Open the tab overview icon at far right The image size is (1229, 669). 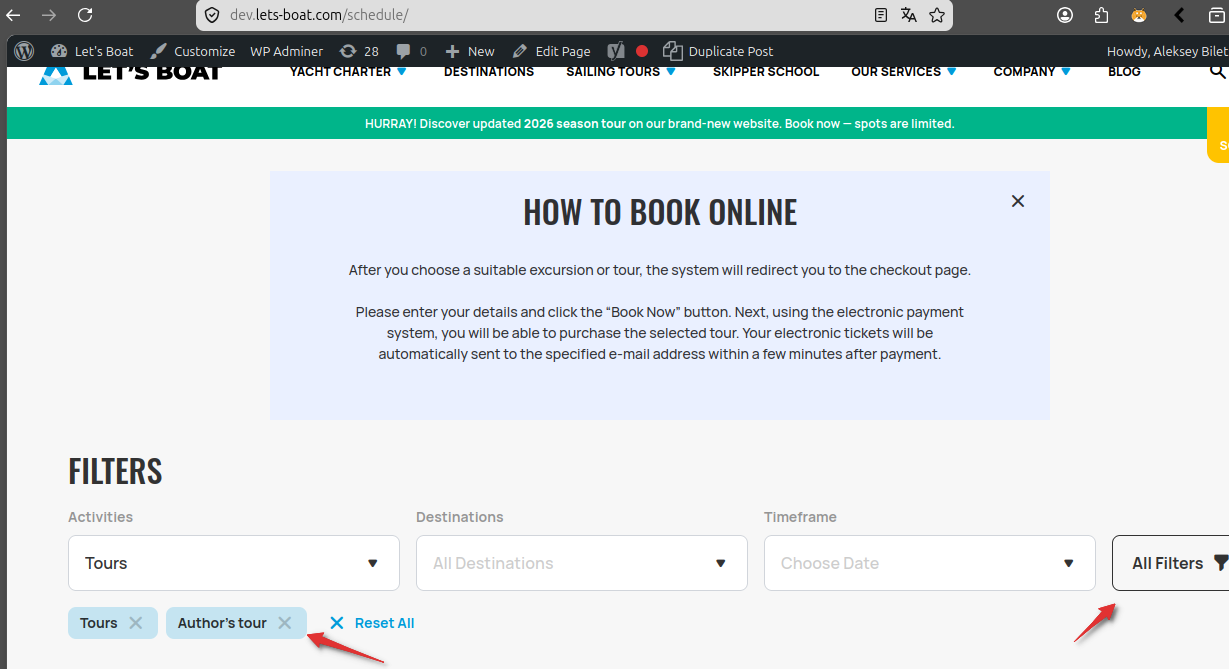click(x=1215, y=15)
